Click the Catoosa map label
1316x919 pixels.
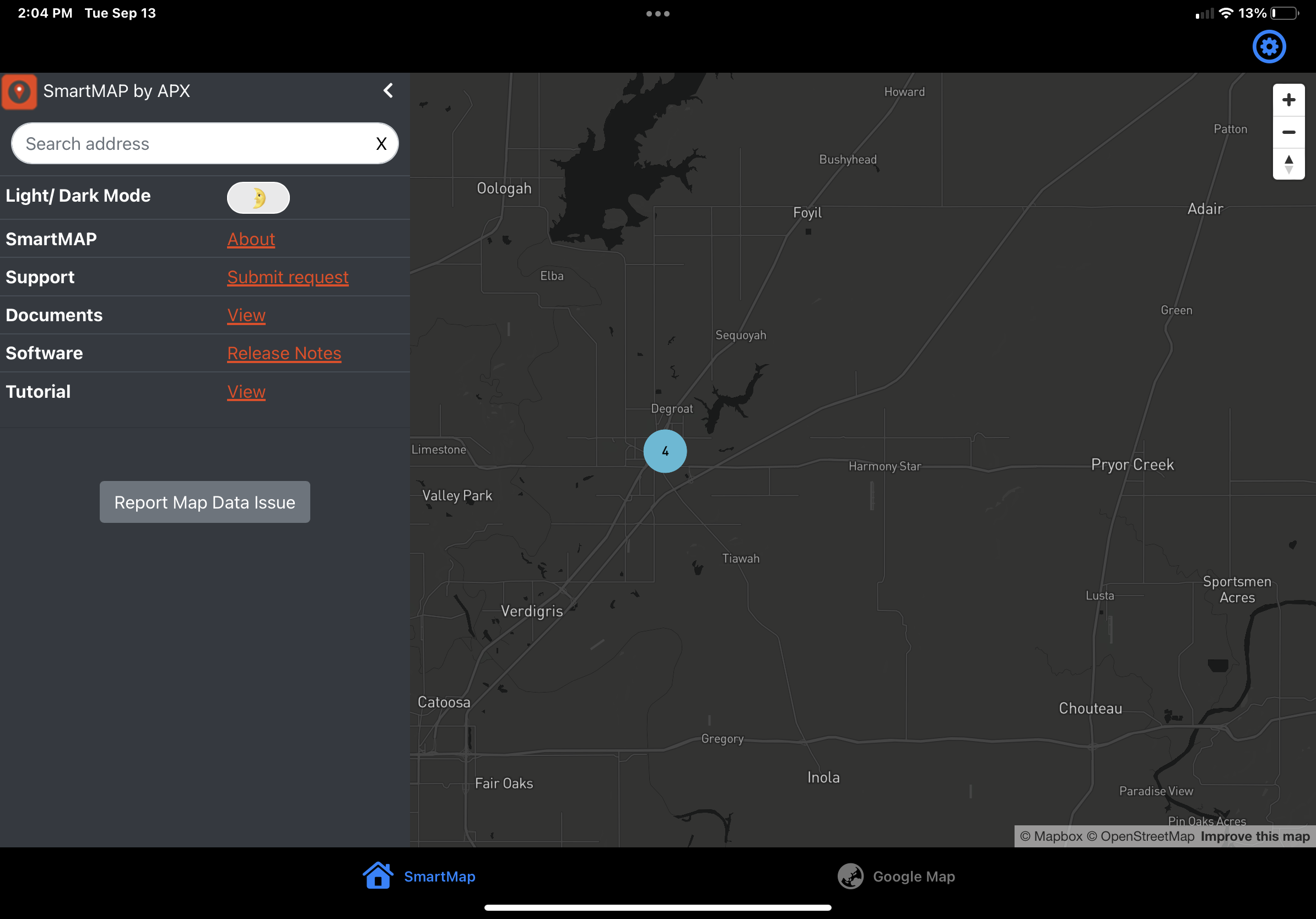click(444, 702)
